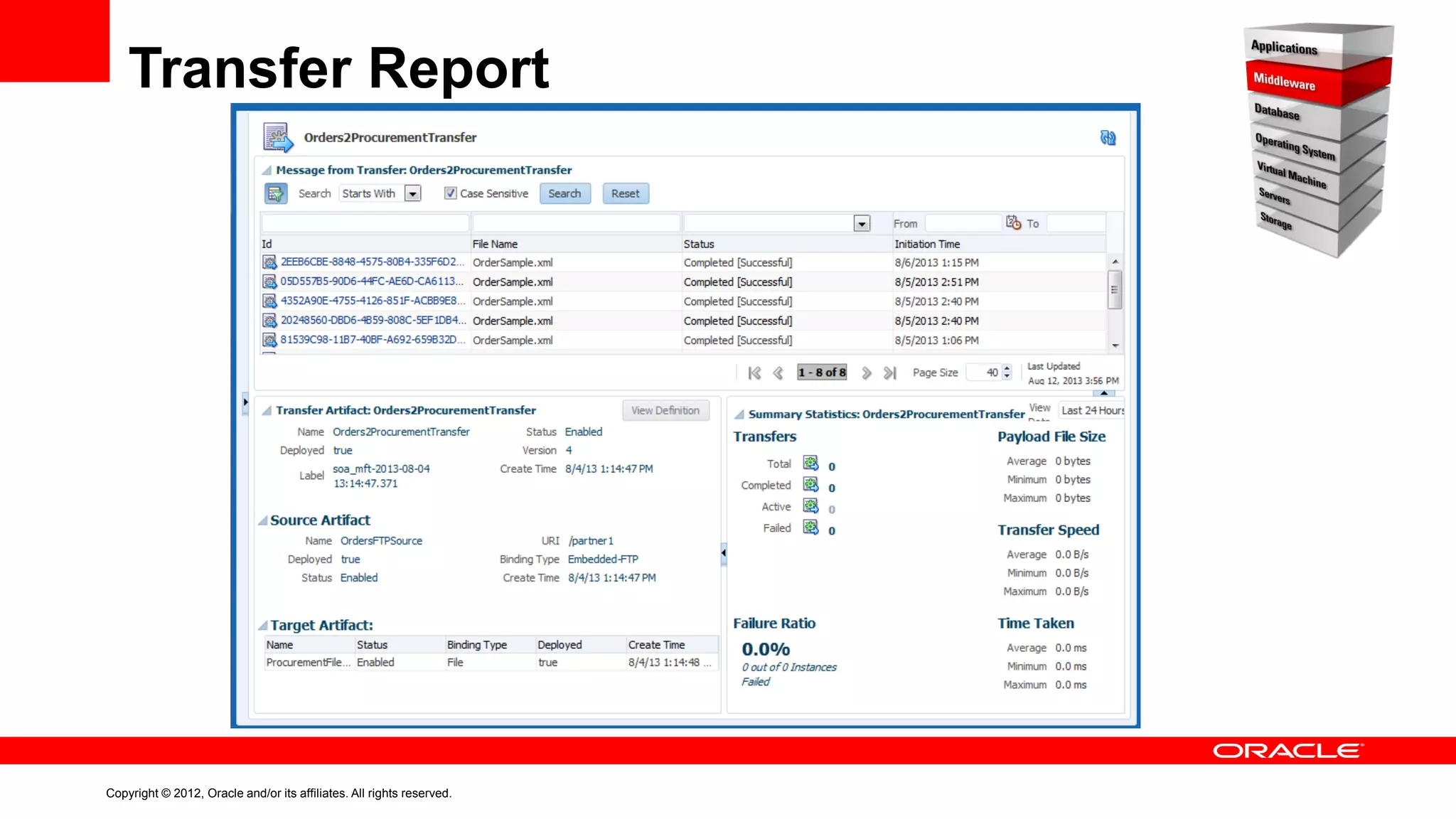Collapse the middle splitter arrow between panels

pos(724,552)
